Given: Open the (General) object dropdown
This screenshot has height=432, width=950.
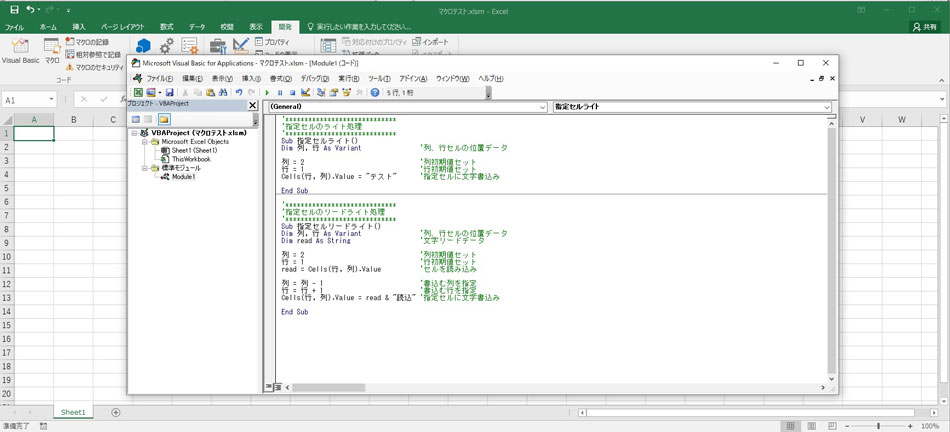Looking at the screenshot, I should tap(542, 107).
